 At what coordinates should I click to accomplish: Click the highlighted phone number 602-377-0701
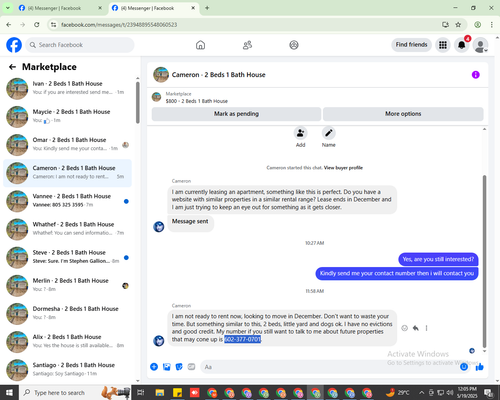pyautogui.click(x=242, y=339)
